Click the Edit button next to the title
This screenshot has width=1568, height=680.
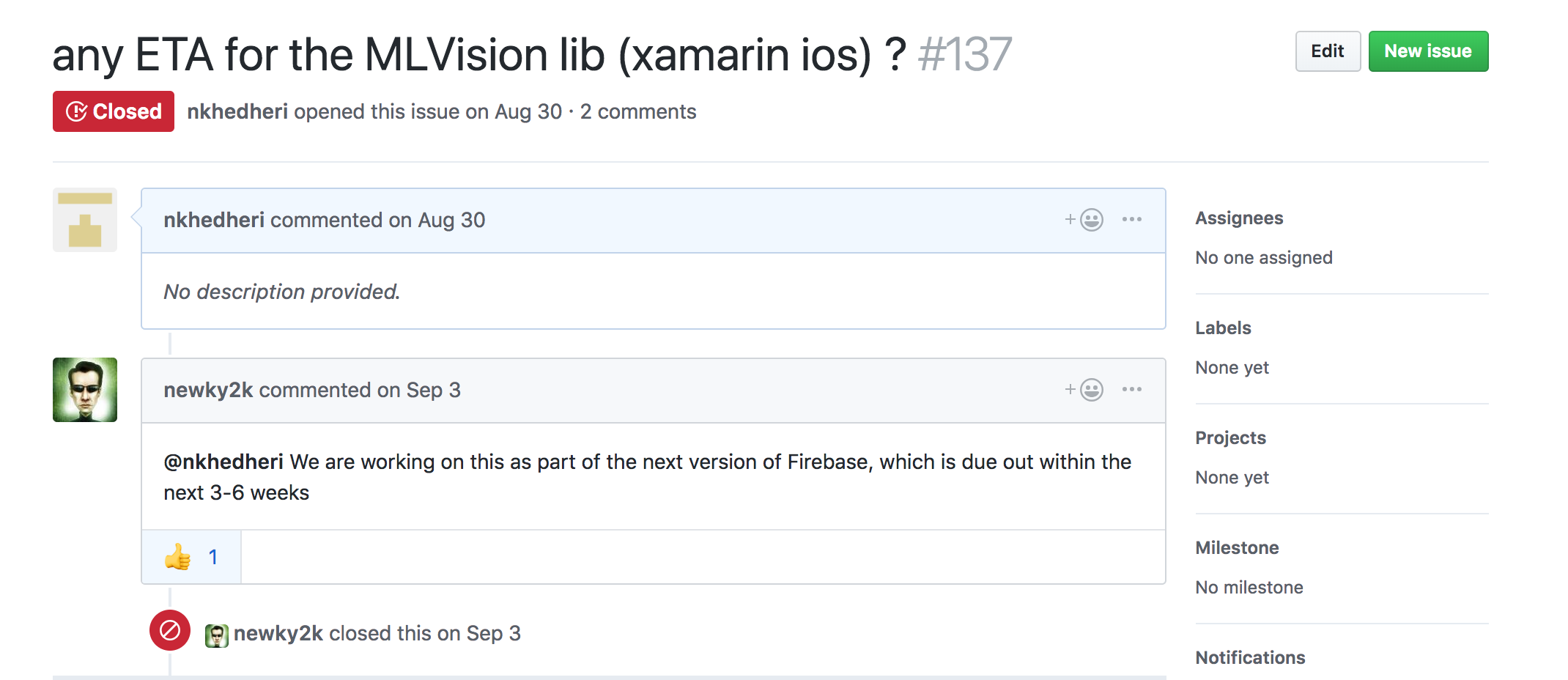click(1328, 51)
